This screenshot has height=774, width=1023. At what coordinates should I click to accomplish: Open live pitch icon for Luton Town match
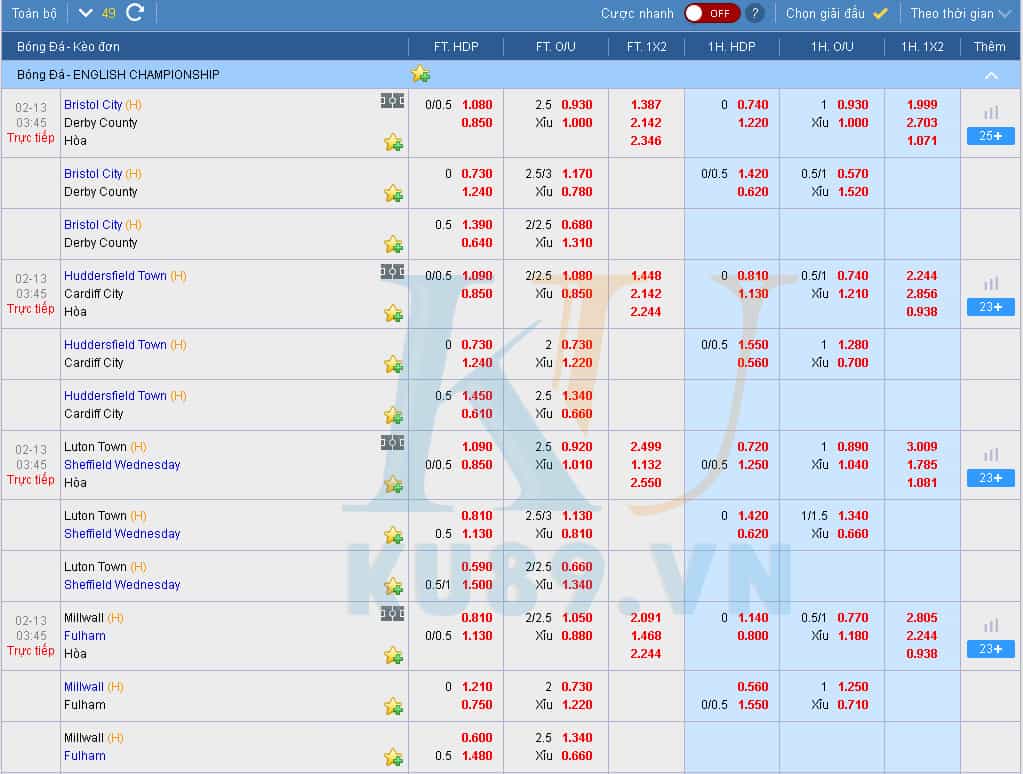pyautogui.click(x=392, y=443)
